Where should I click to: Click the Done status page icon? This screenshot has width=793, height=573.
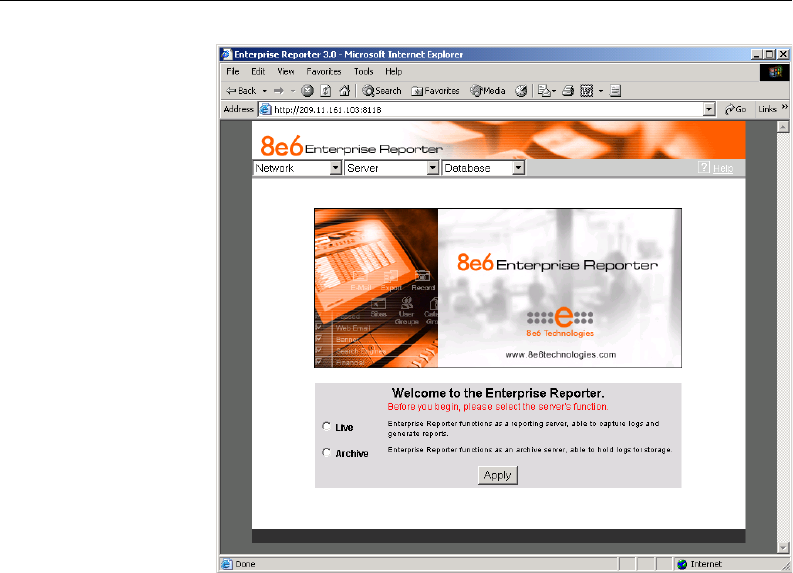[227, 564]
